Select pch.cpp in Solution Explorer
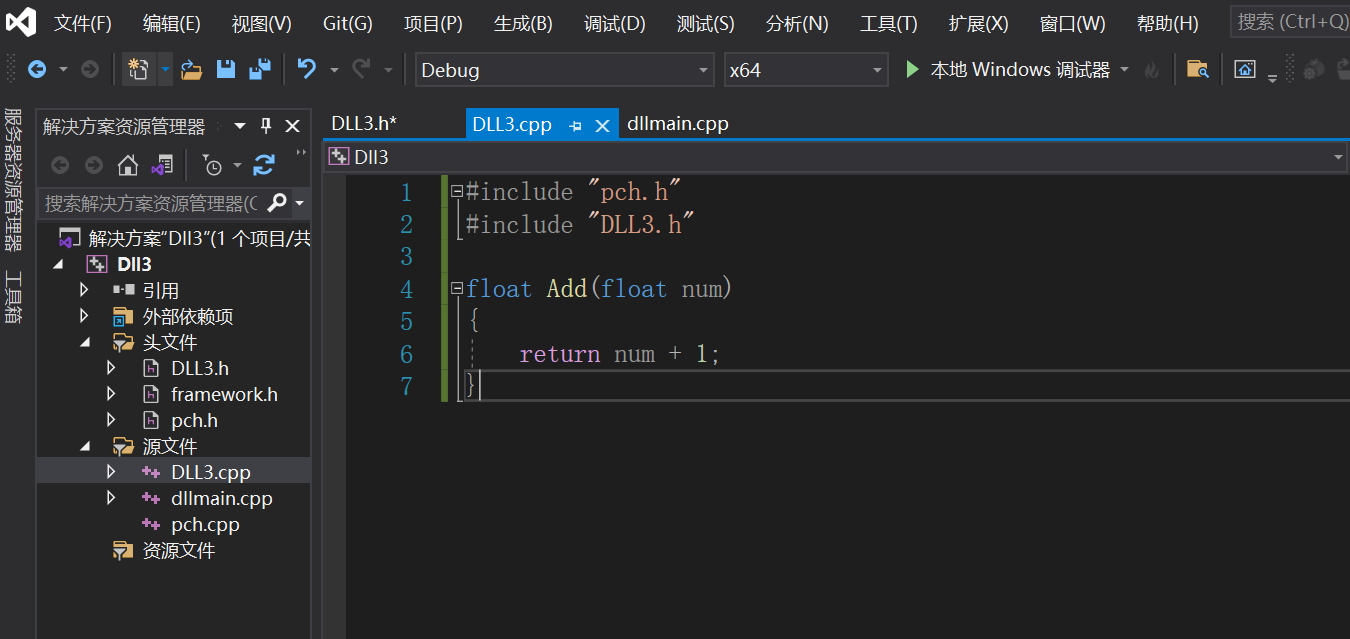 205,524
